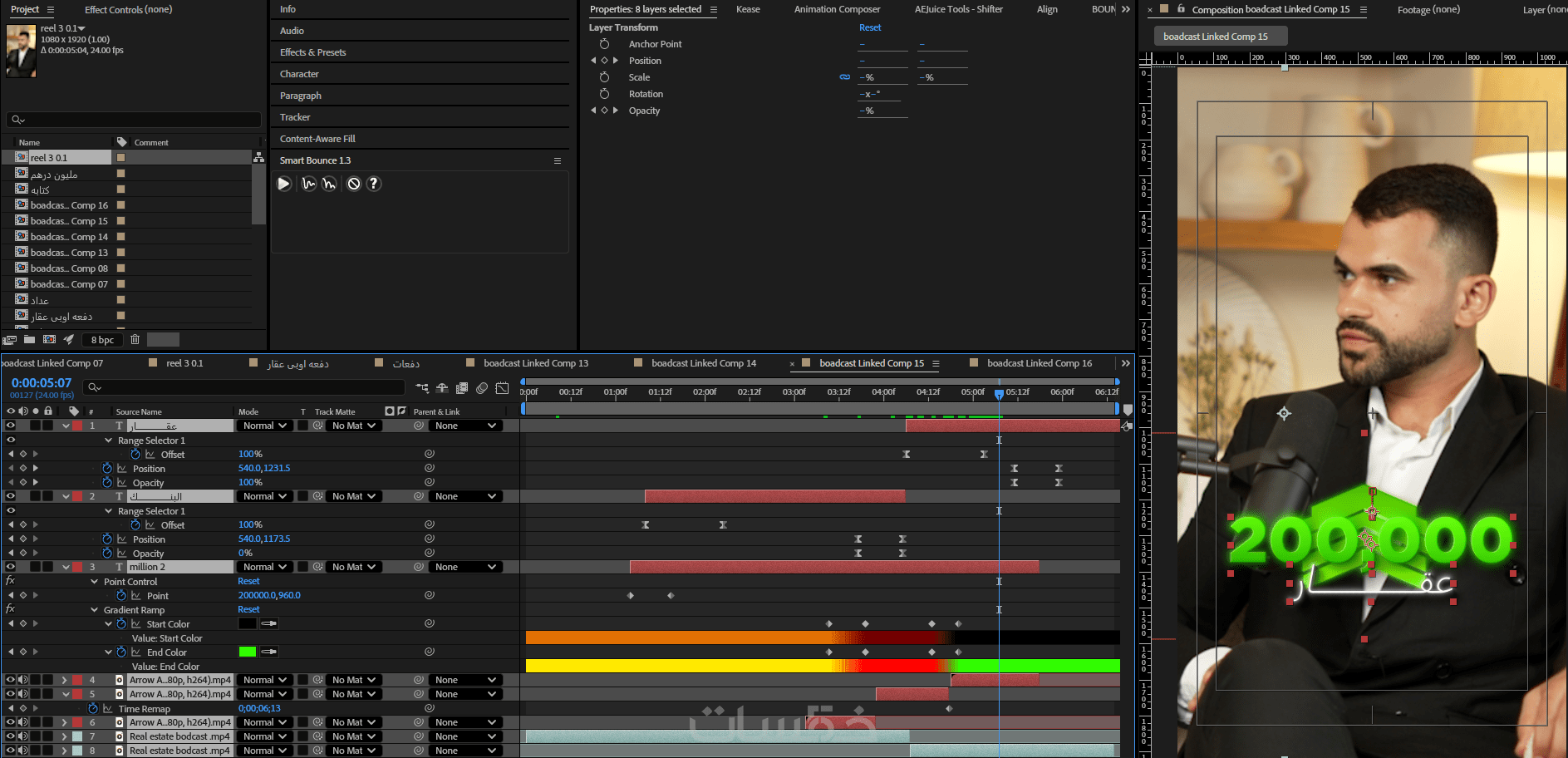Open Parent & Link dropdown for million 2
The height and width of the screenshot is (758, 1568).
[466, 567]
